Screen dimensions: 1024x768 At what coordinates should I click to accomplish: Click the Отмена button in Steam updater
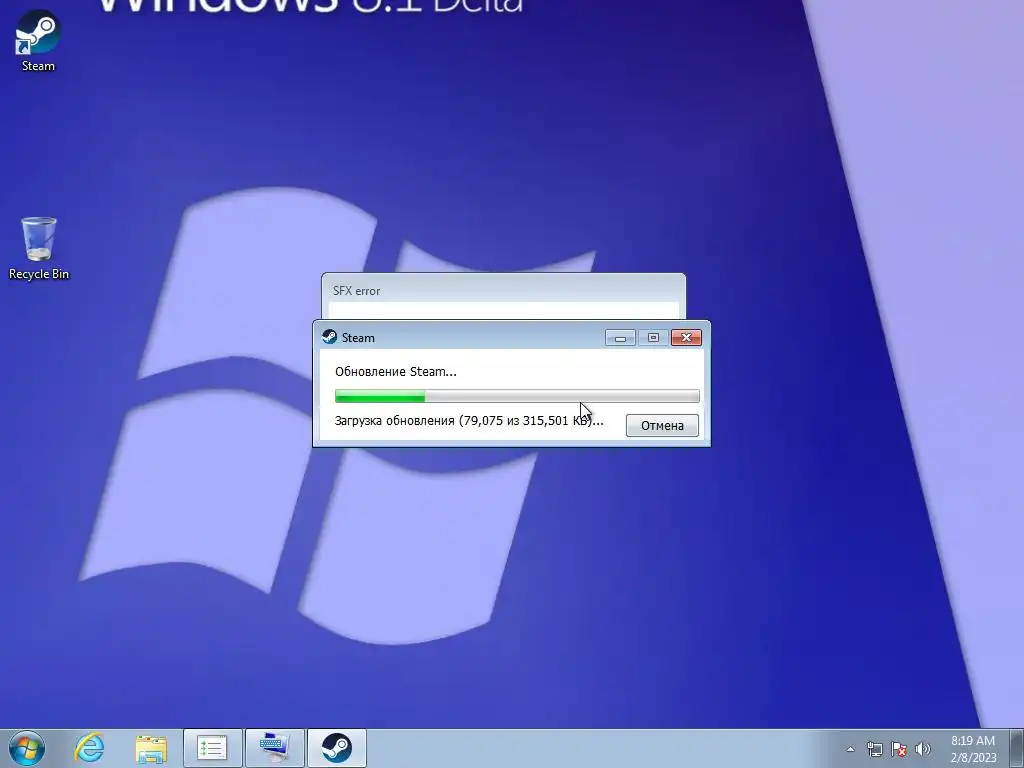662,425
